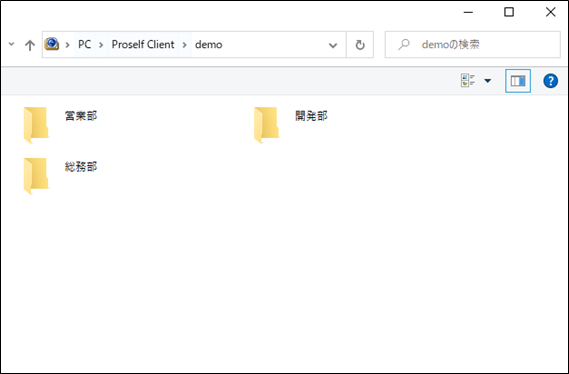Refresh the demo folder view
Viewport: 569px width, 374px height.
[360, 45]
